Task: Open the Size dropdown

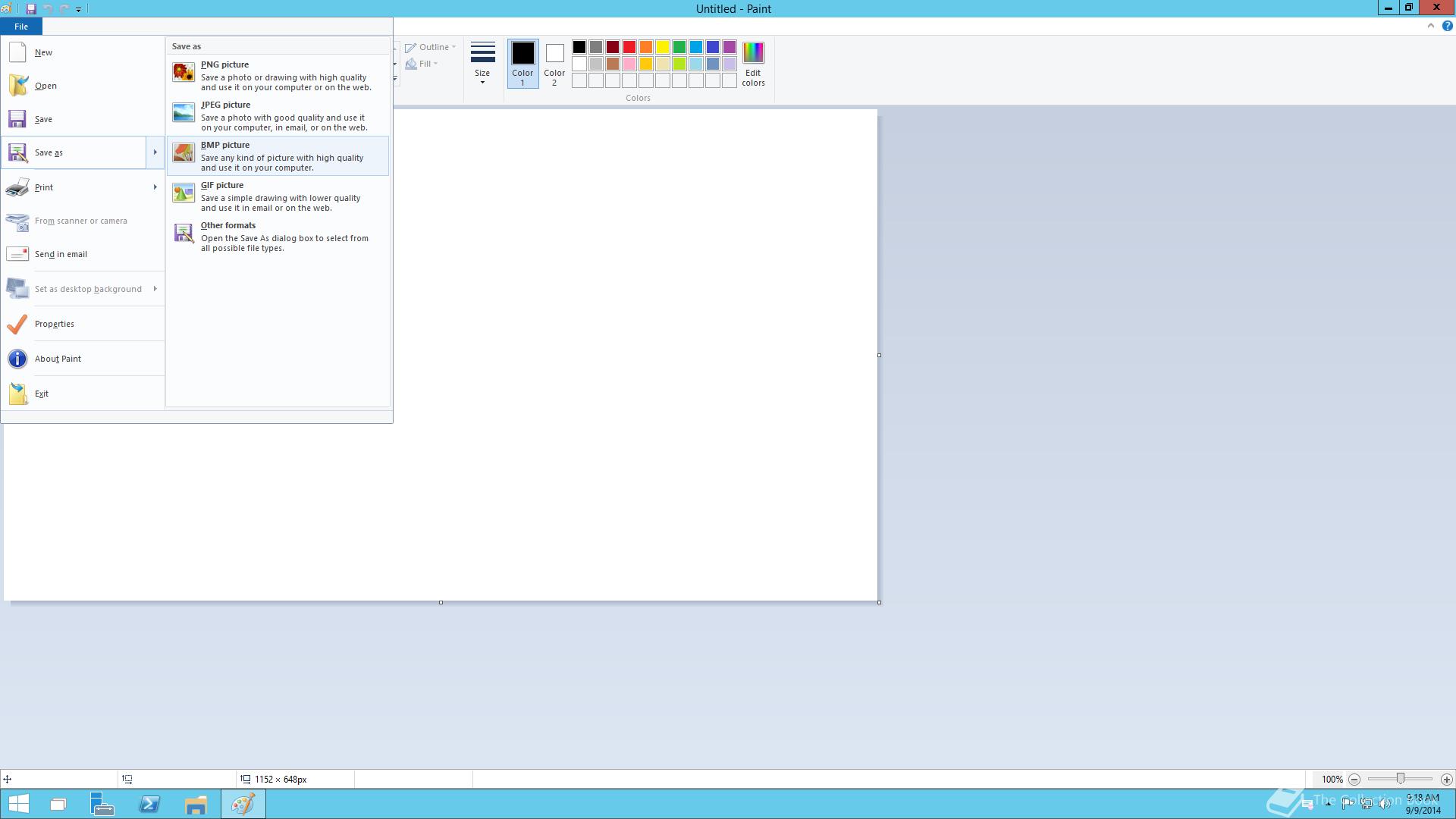Action: [482, 63]
